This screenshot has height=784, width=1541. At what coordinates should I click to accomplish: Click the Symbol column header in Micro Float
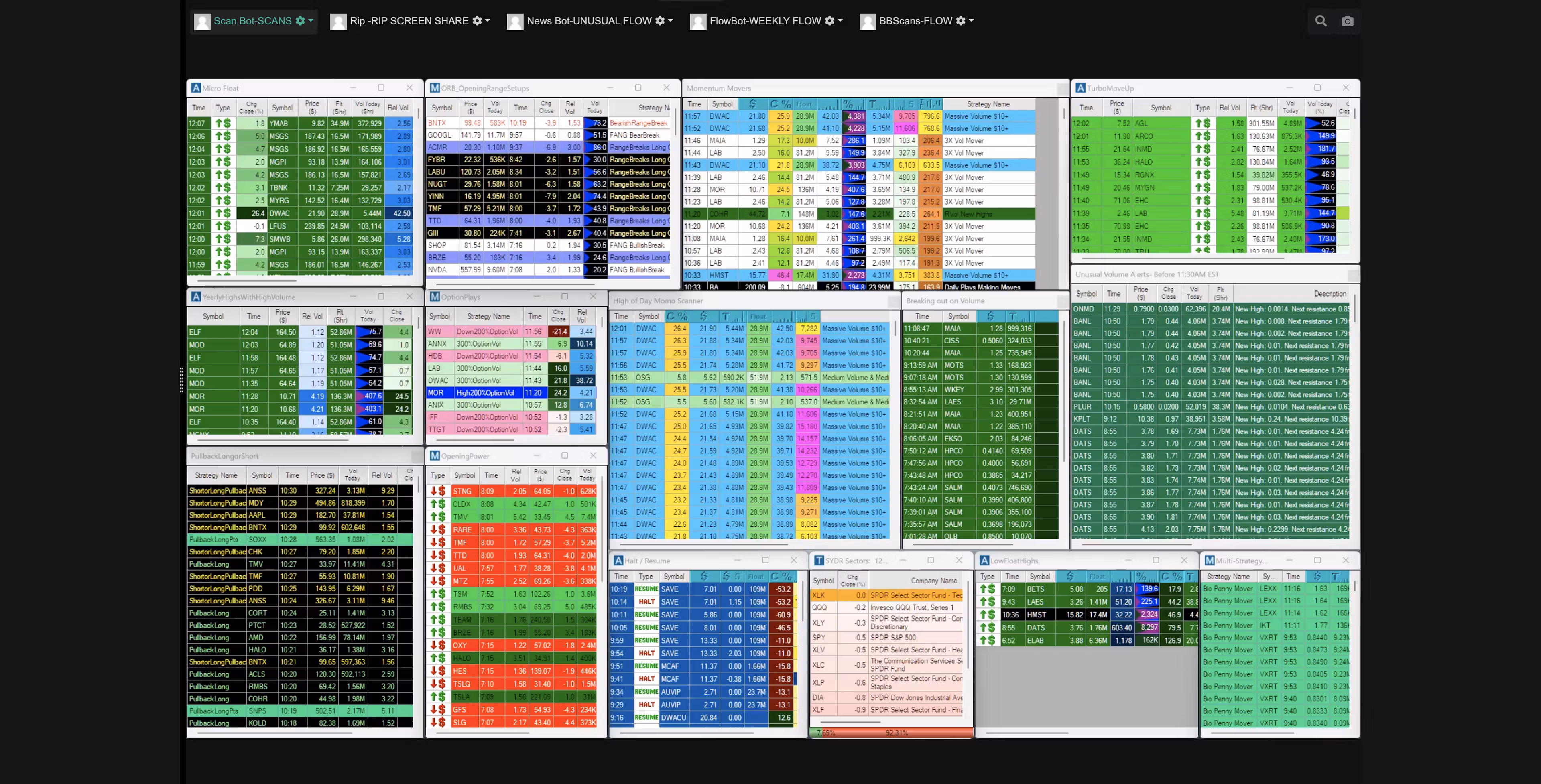[x=282, y=108]
